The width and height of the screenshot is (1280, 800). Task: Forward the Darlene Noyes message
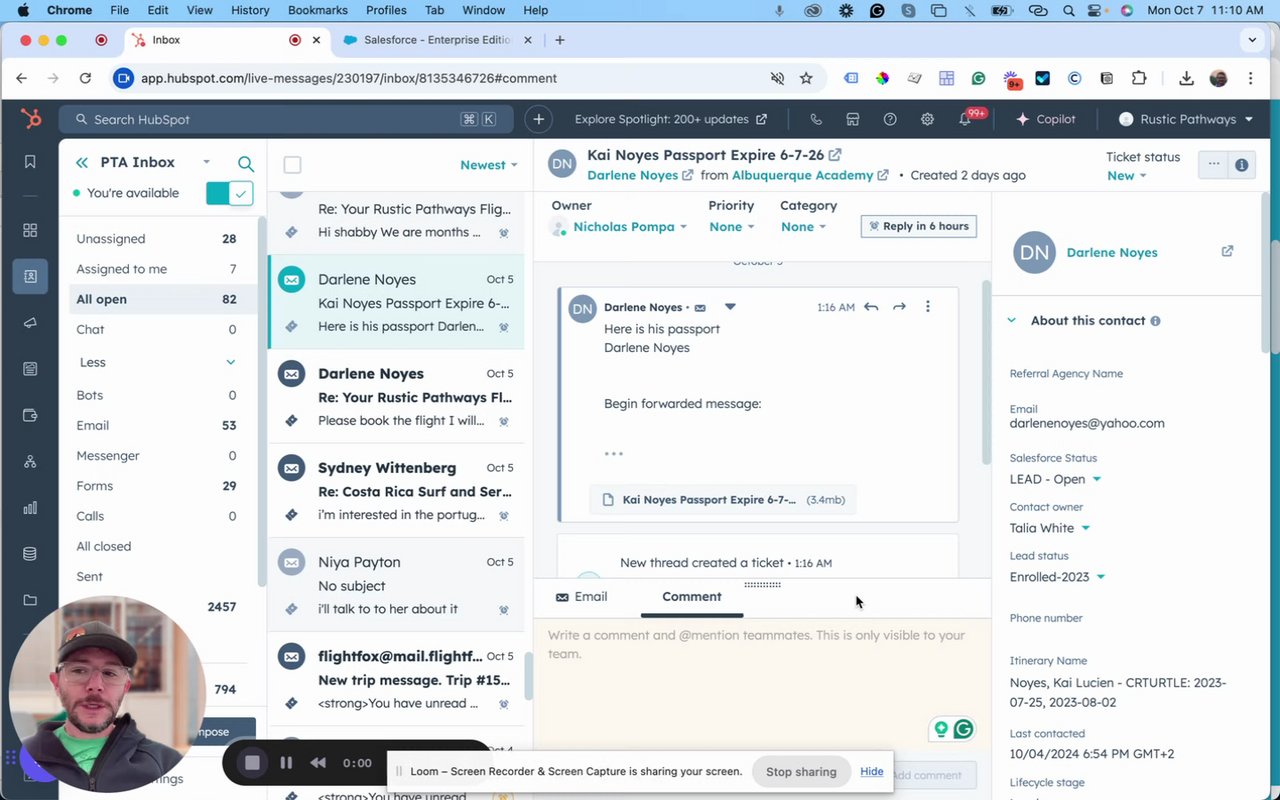click(x=899, y=307)
